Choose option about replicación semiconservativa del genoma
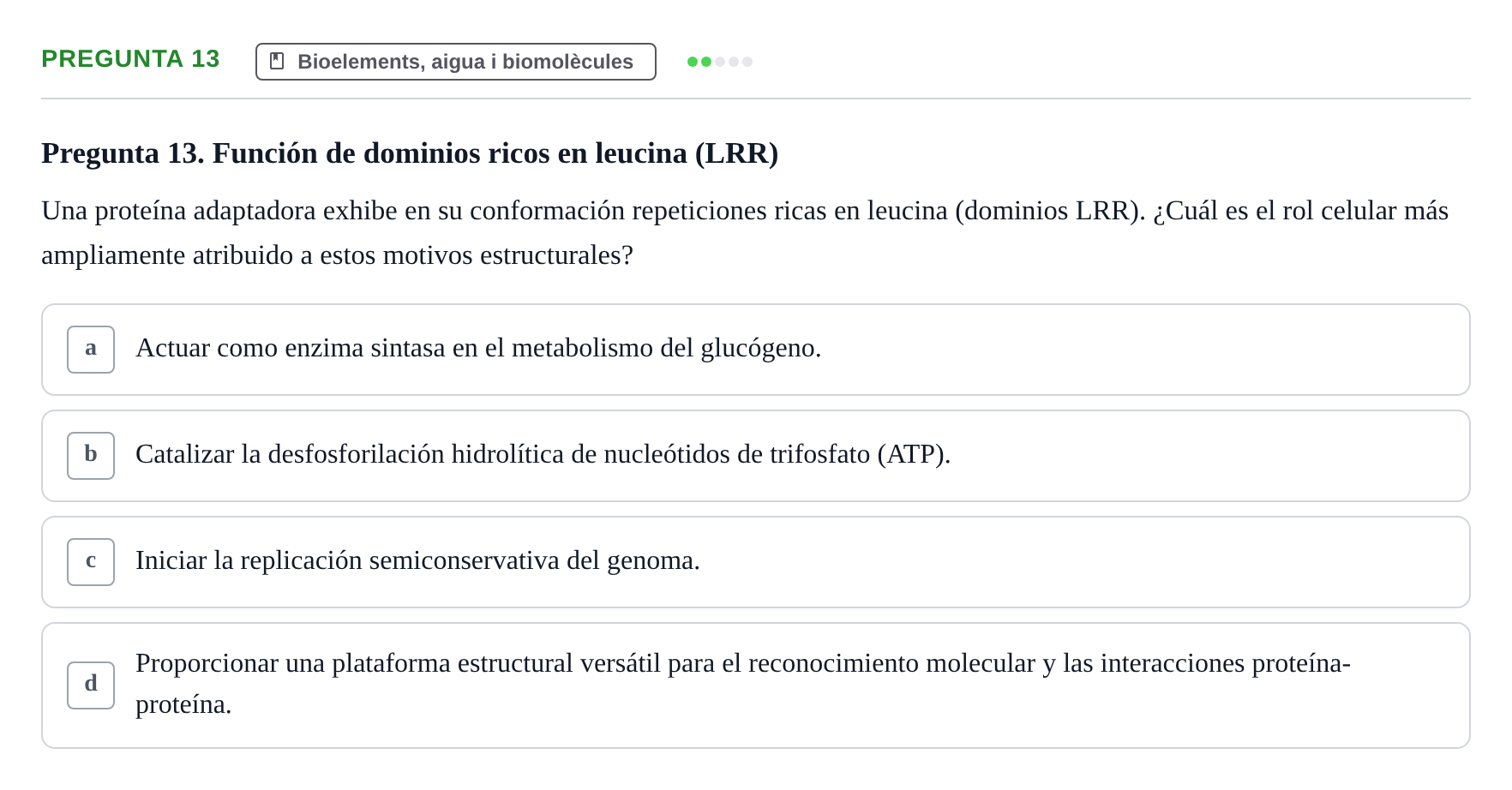Screen dimensions: 1512x790 [x=756, y=562]
